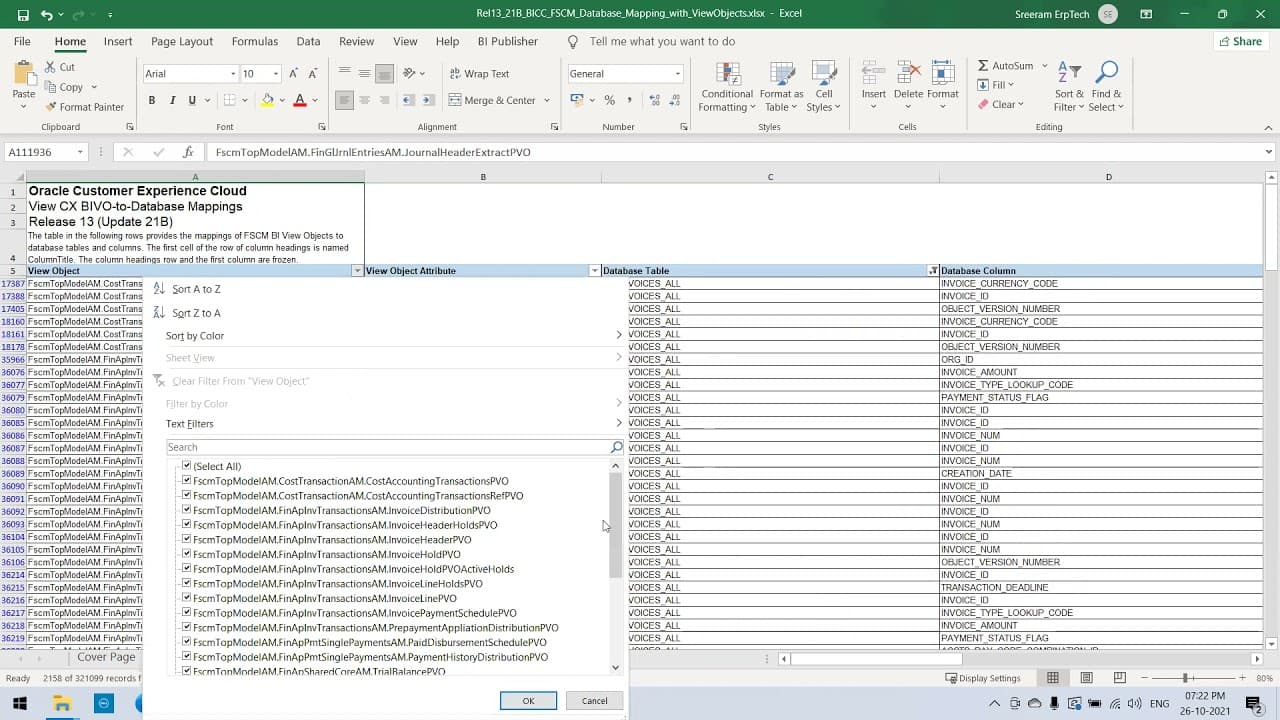The height and width of the screenshot is (720, 1280).
Task: Click the Paste clipboard icon
Action: (x=24, y=74)
